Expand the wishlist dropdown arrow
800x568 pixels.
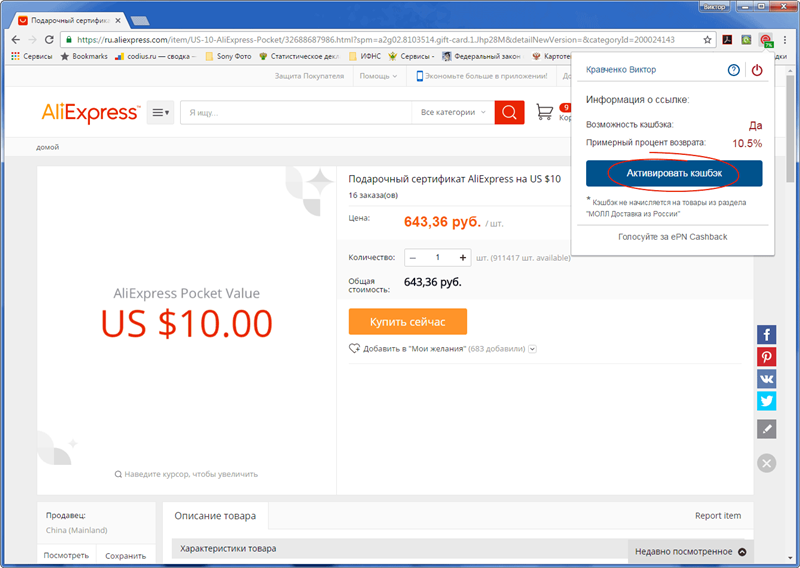pos(533,349)
